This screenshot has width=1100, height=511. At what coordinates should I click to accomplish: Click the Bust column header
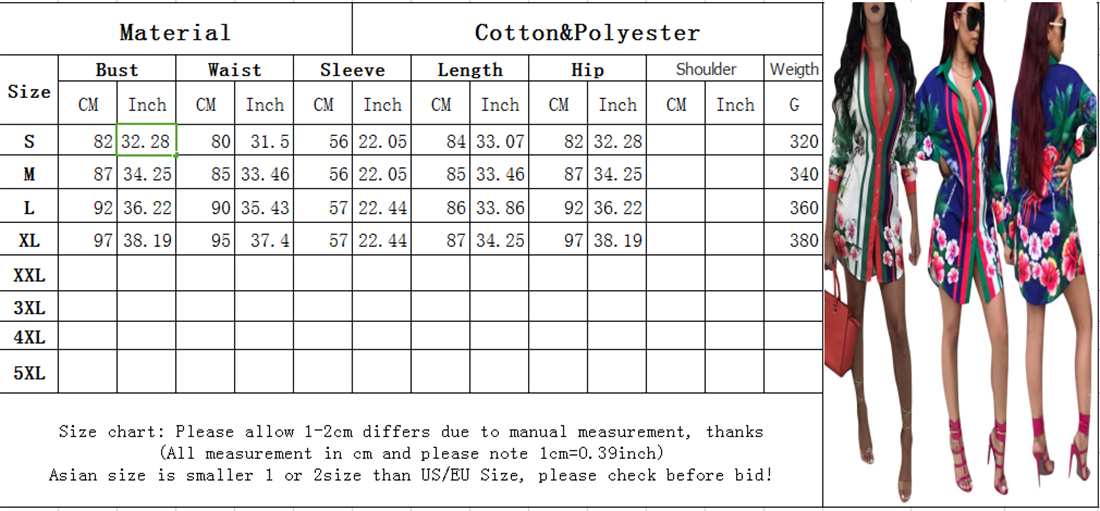[x=117, y=69]
